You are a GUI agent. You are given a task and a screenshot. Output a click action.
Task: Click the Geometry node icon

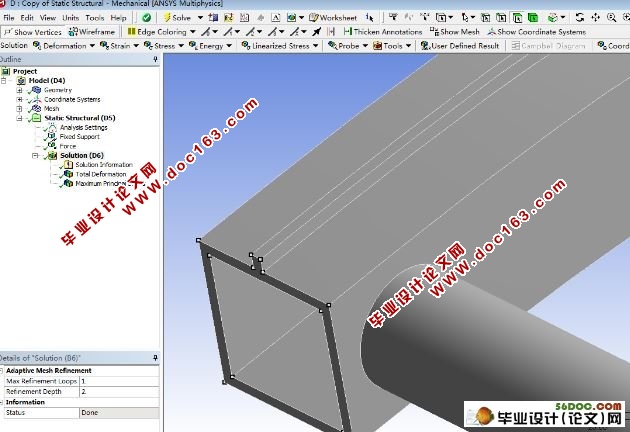(x=36, y=90)
